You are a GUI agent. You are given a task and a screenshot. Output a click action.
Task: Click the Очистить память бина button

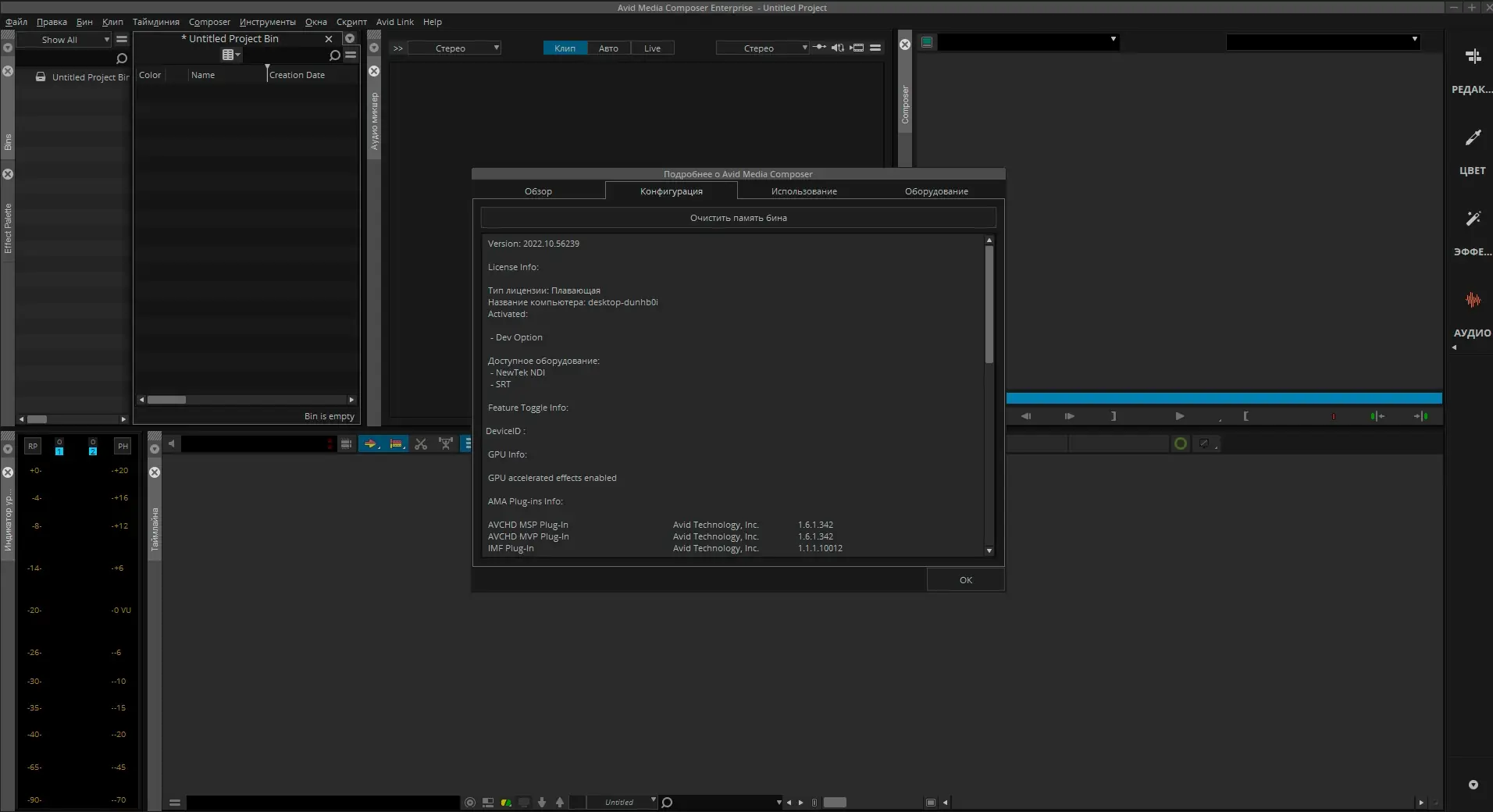tap(738, 218)
